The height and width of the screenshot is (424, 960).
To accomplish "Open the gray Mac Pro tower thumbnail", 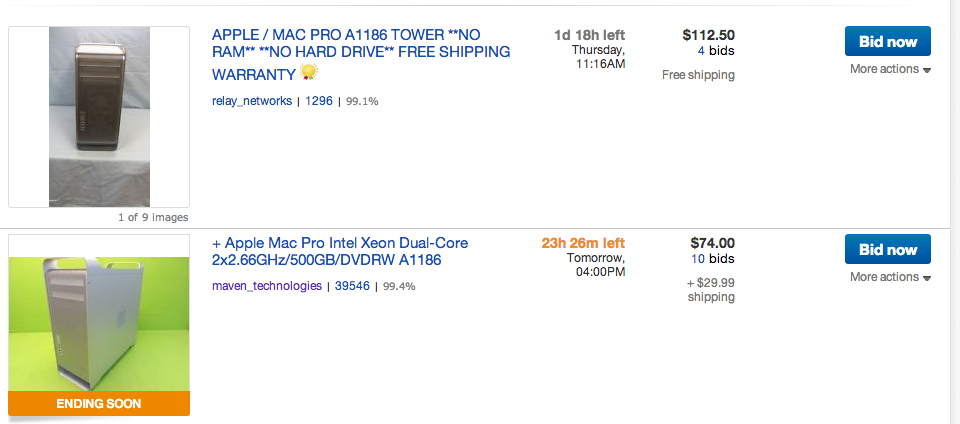I will (99, 116).
